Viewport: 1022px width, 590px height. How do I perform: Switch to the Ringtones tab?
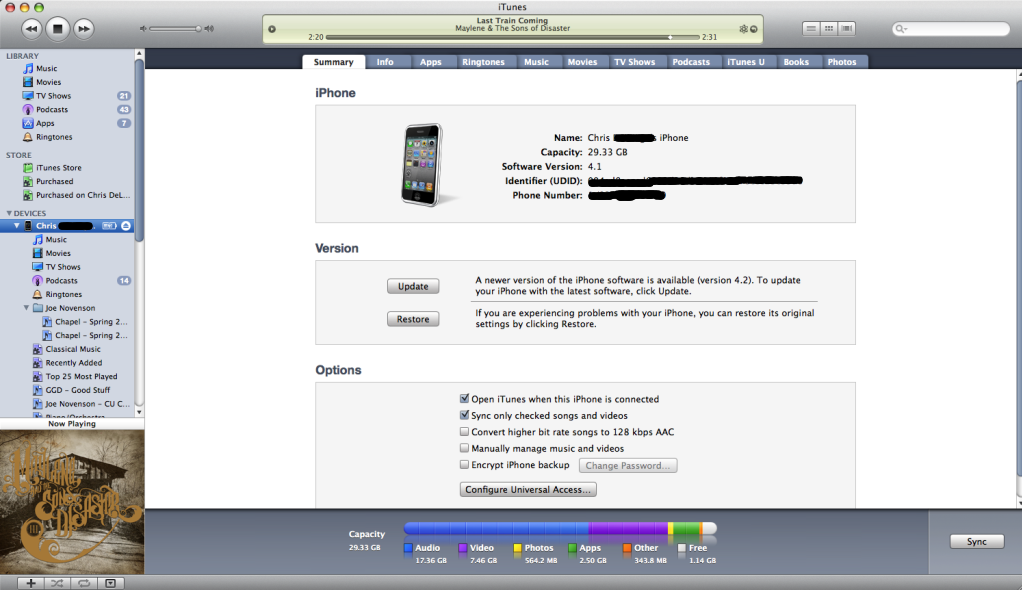pos(483,62)
